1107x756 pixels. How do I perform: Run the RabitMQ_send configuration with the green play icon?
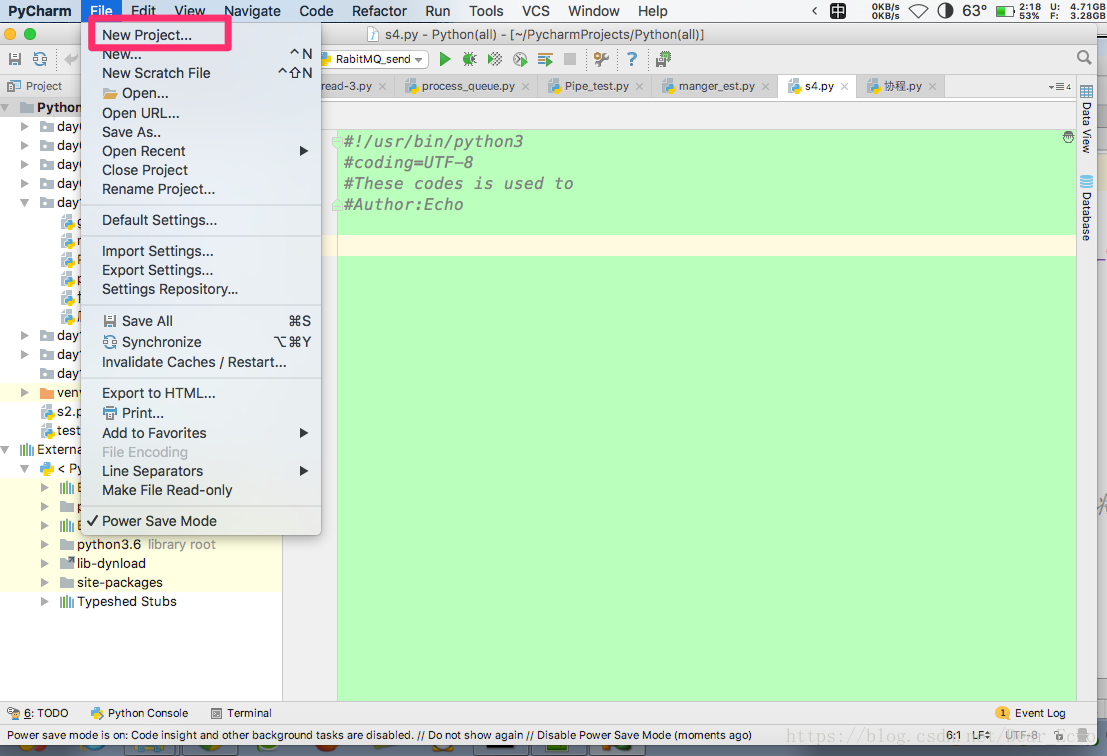tap(445, 59)
